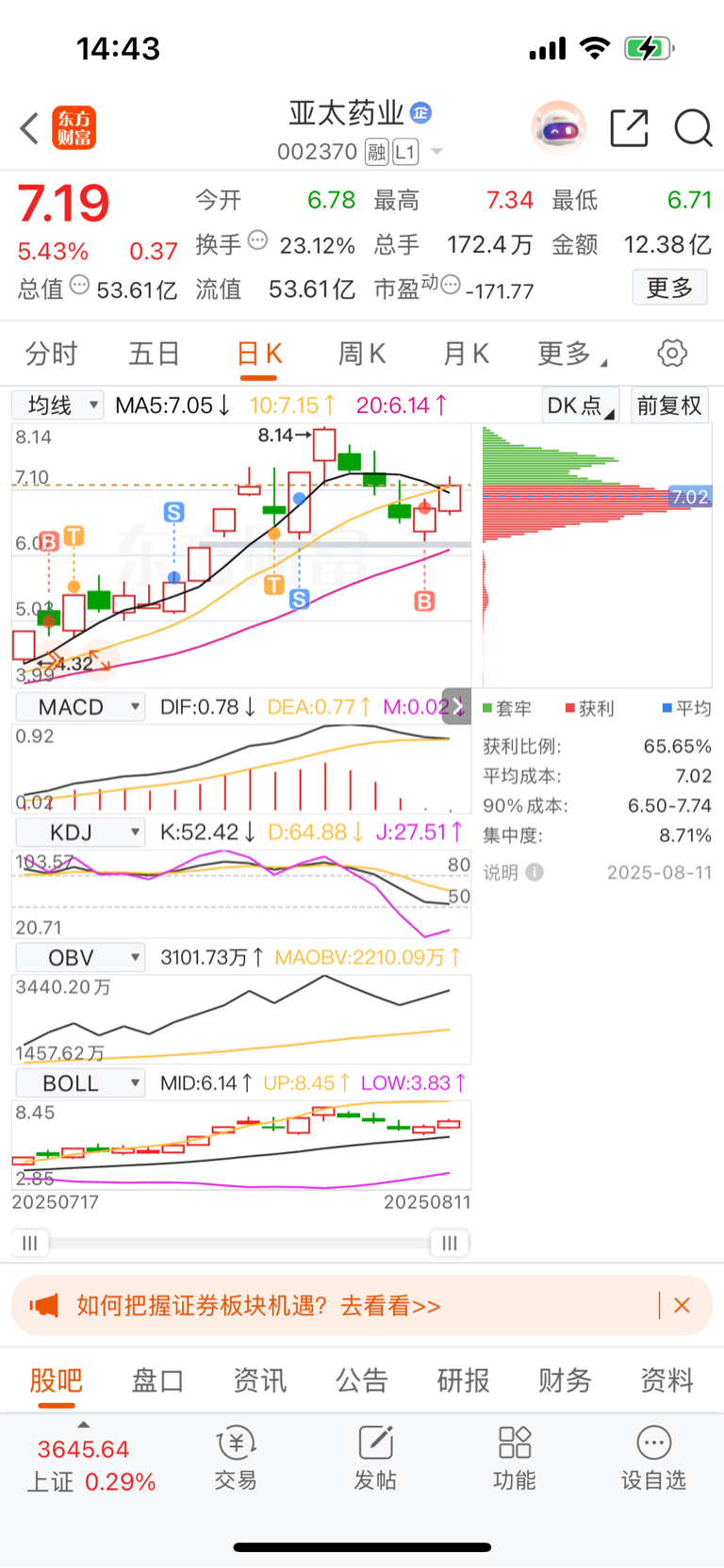Switch to the 资料 tab
724x1568 pixels.
tap(667, 1380)
